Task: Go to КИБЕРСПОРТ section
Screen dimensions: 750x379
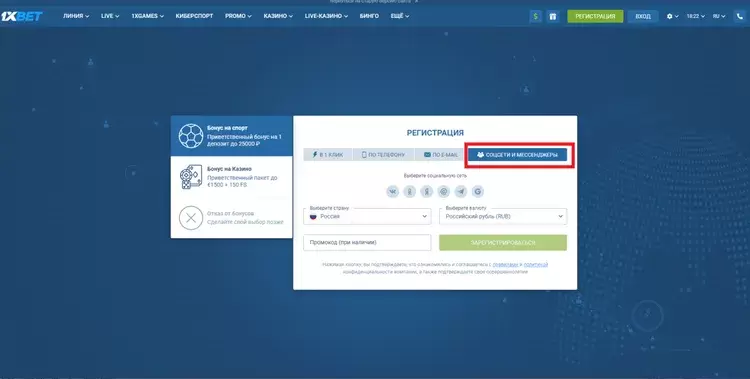Action: pos(194,16)
